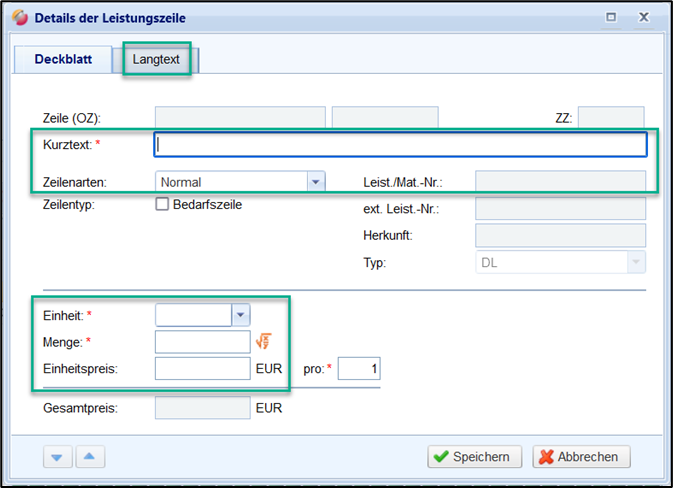Click the up arrow navigation button

(90, 457)
